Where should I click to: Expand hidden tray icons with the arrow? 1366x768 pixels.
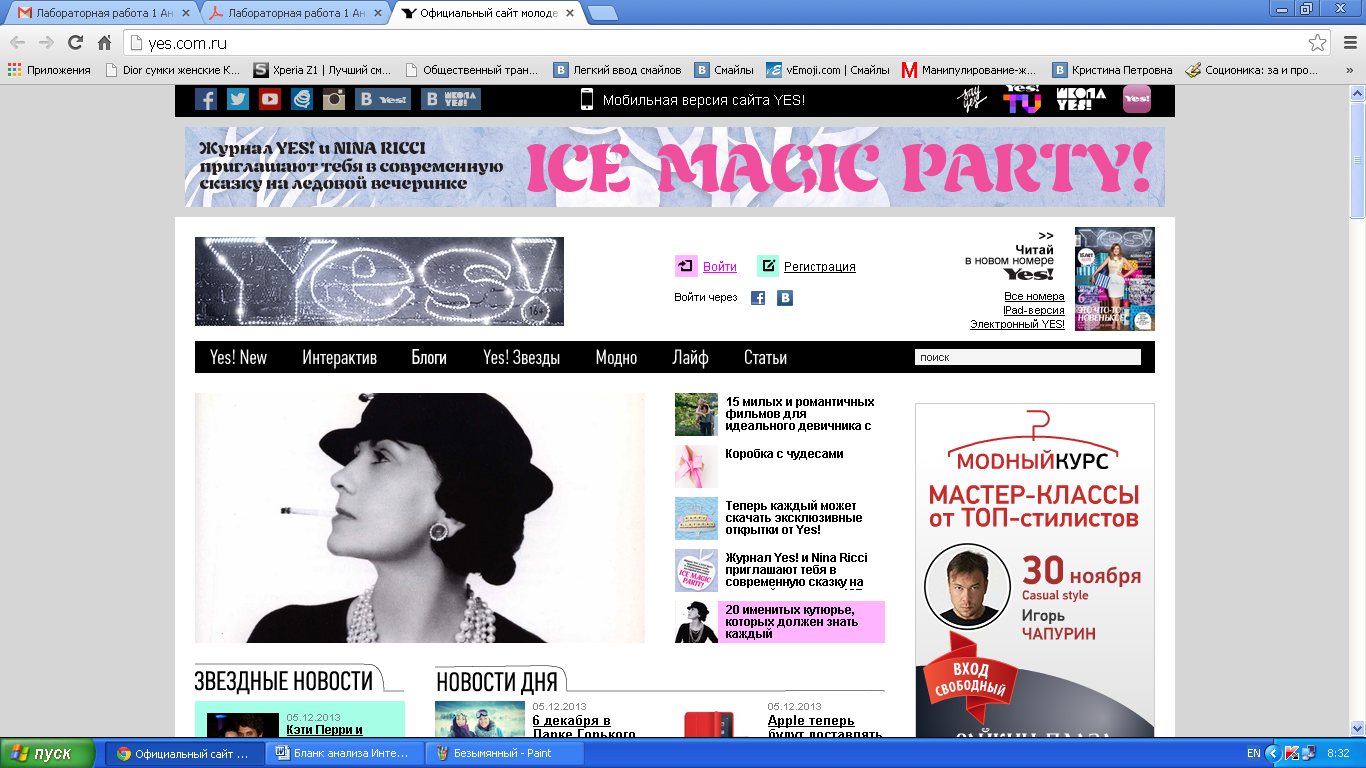1273,753
